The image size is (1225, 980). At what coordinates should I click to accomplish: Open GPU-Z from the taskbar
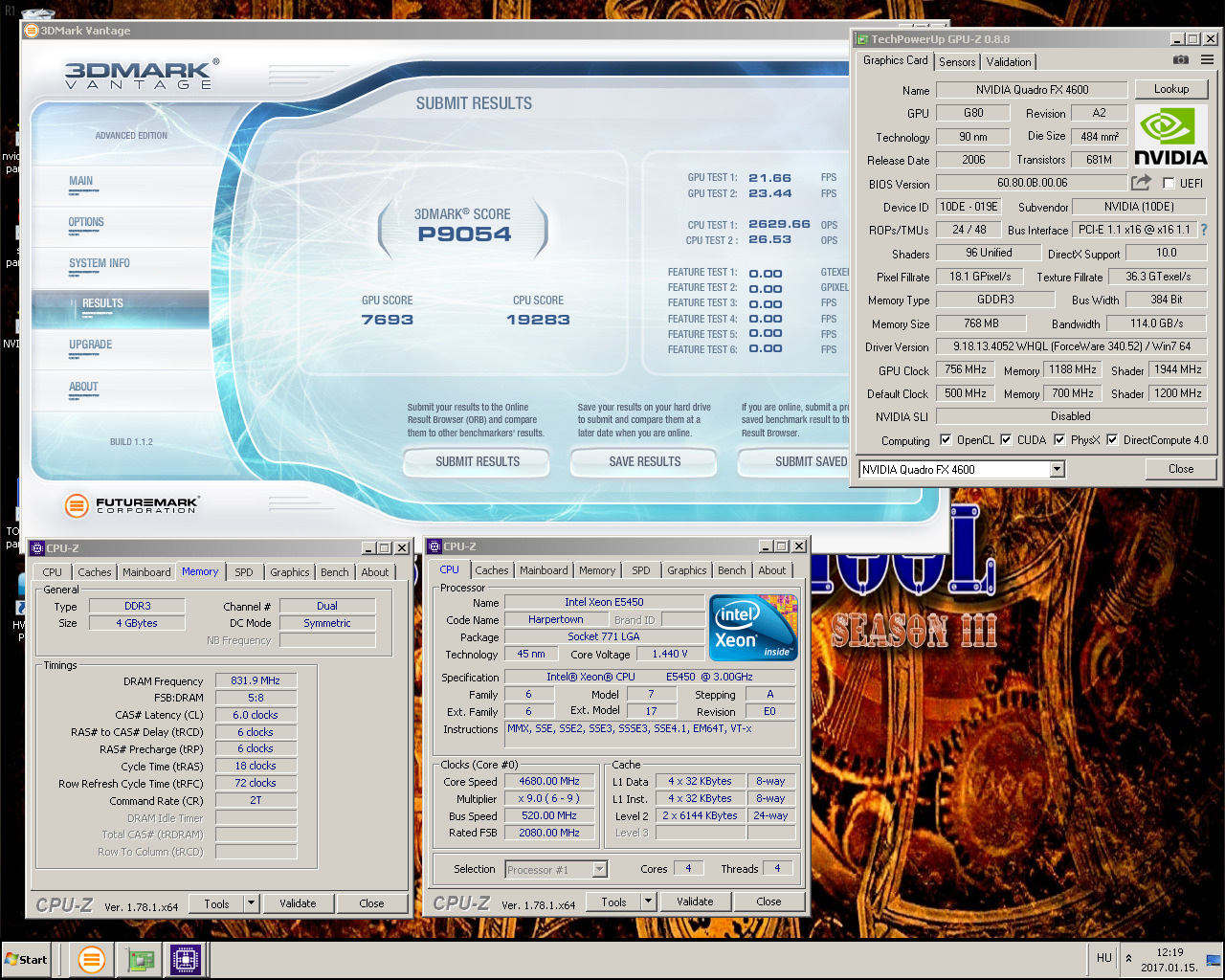141,959
